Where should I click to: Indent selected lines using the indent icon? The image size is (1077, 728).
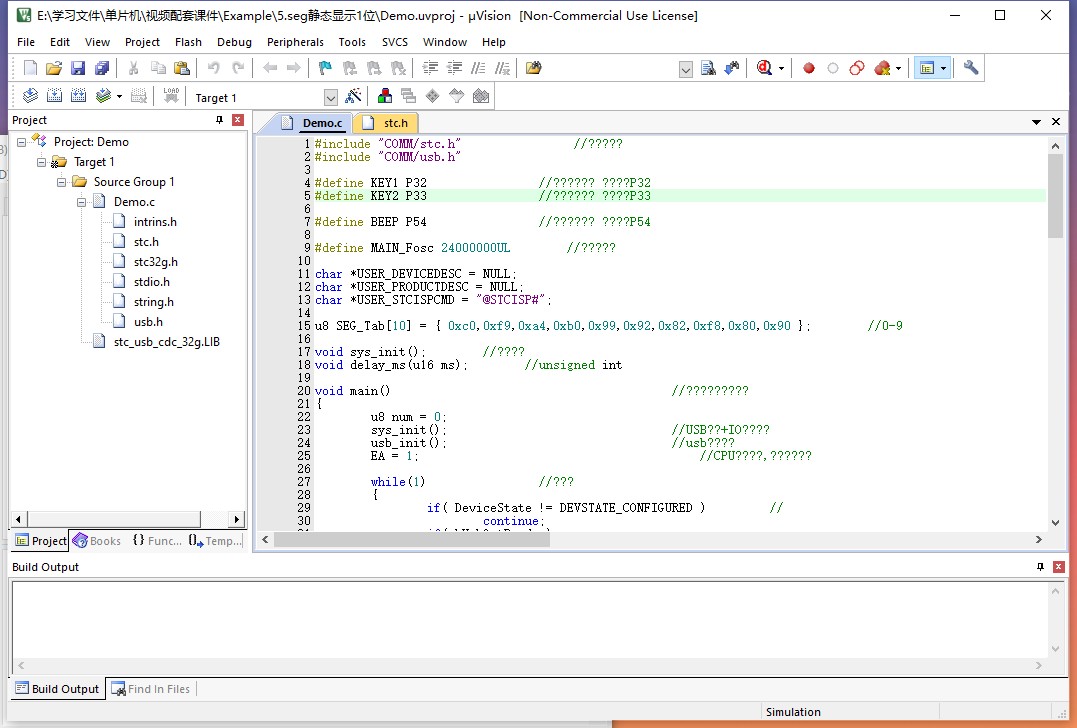click(x=431, y=68)
